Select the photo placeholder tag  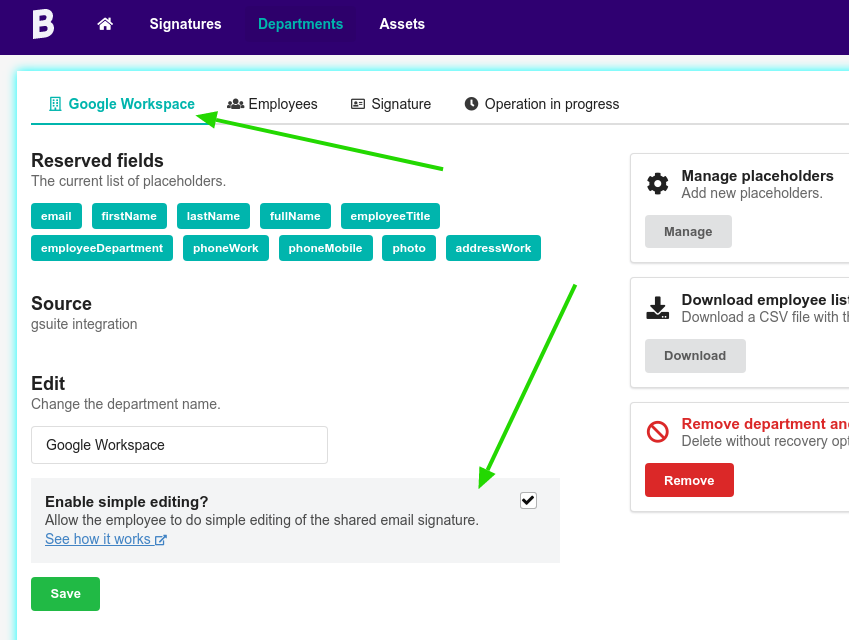pyautogui.click(x=409, y=248)
